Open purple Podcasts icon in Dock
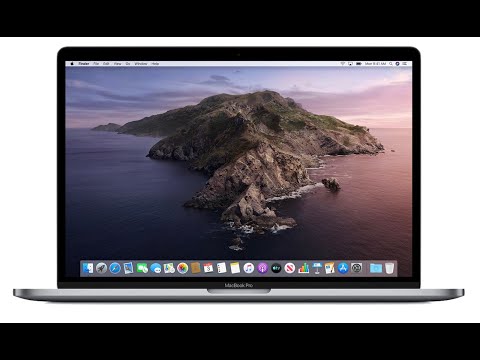Image resolution: width=480 pixels, height=360 pixels. (x=262, y=268)
